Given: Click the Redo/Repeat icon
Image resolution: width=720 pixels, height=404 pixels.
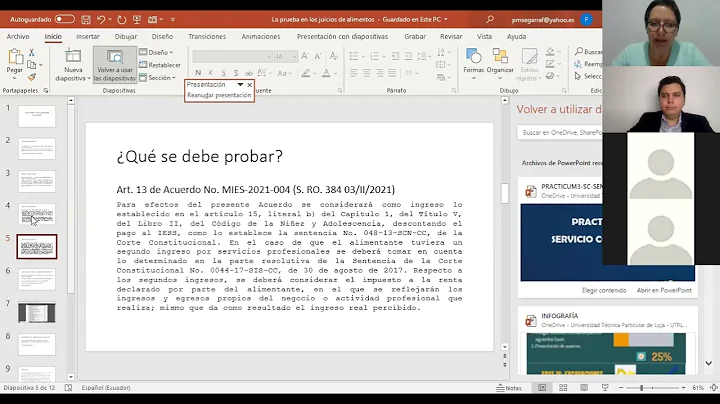Looking at the screenshot, I should tap(122, 20).
